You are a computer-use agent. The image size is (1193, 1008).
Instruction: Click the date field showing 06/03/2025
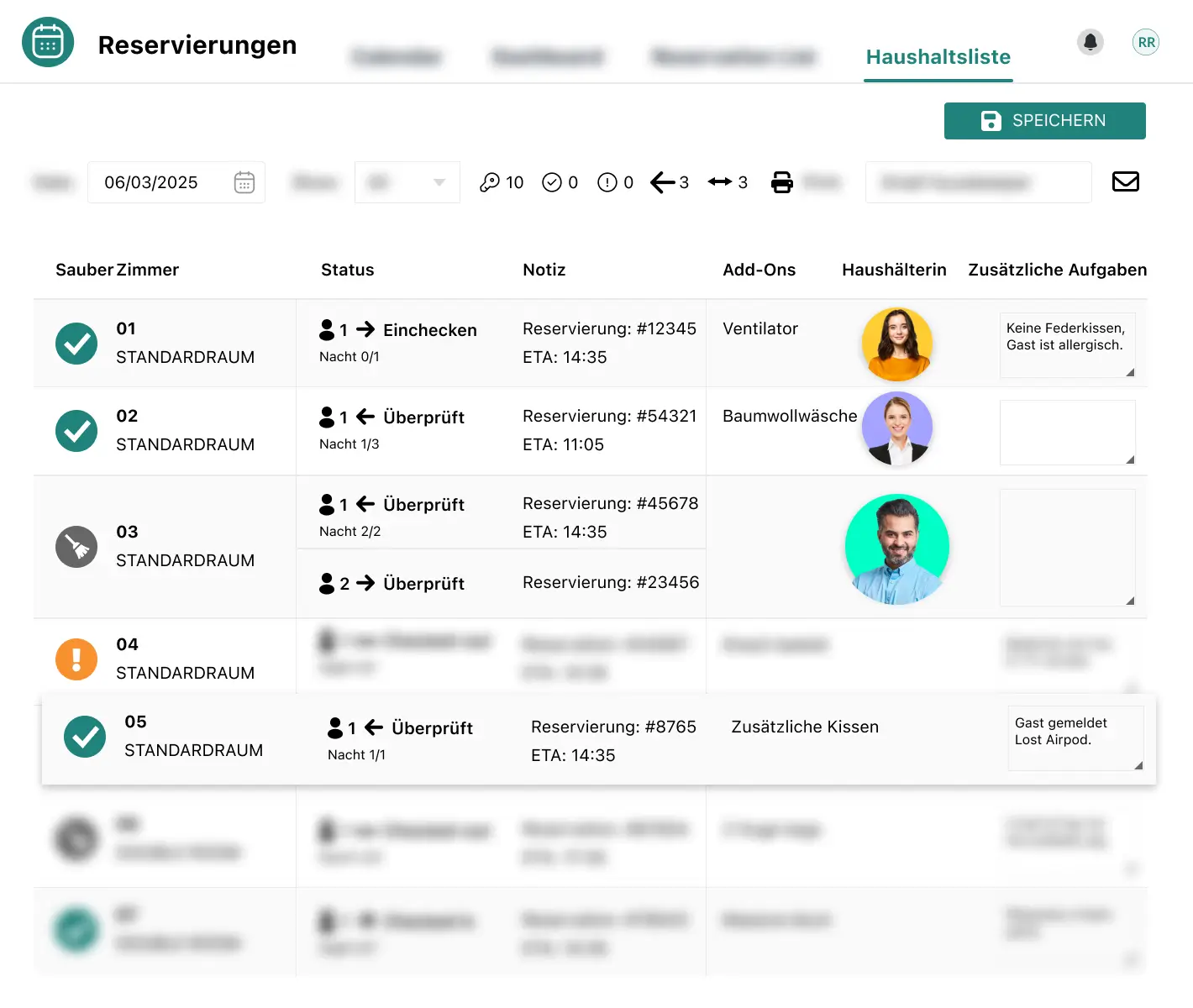[151, 182]
